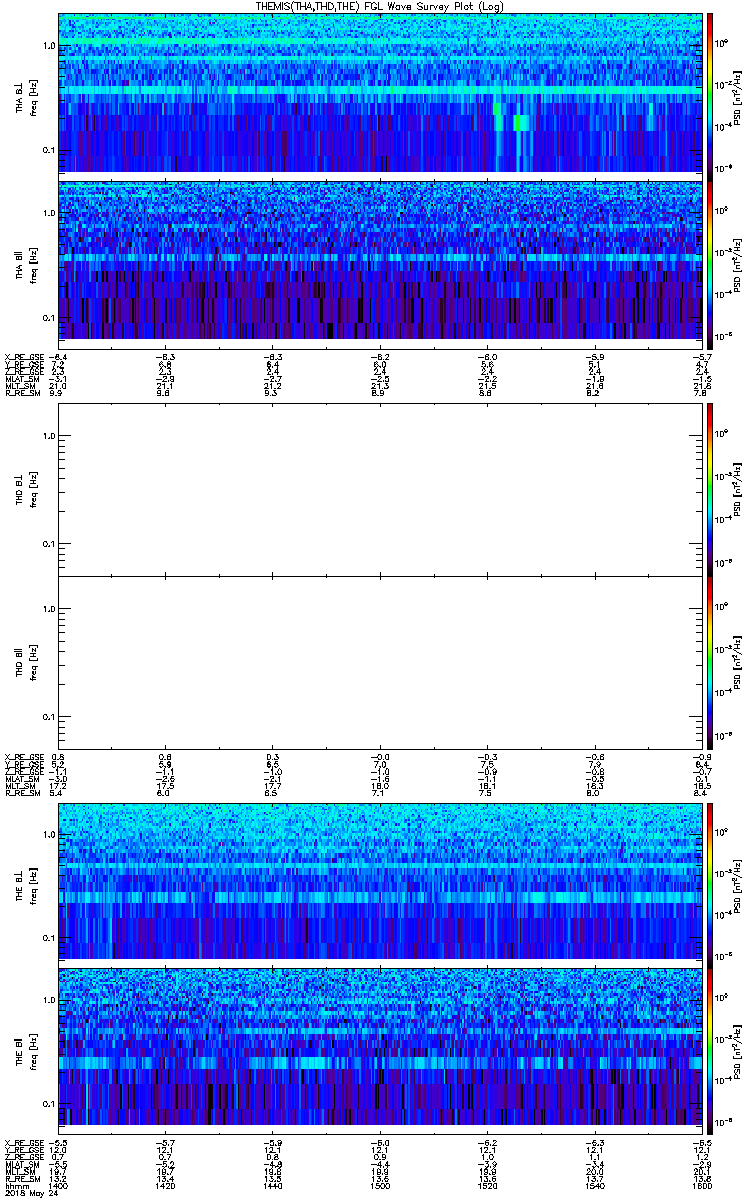Select the THE B-parallel color bar
The width and height of the screenshot is (750, 1200).
pyautogui.click(x=710, y=1048)
